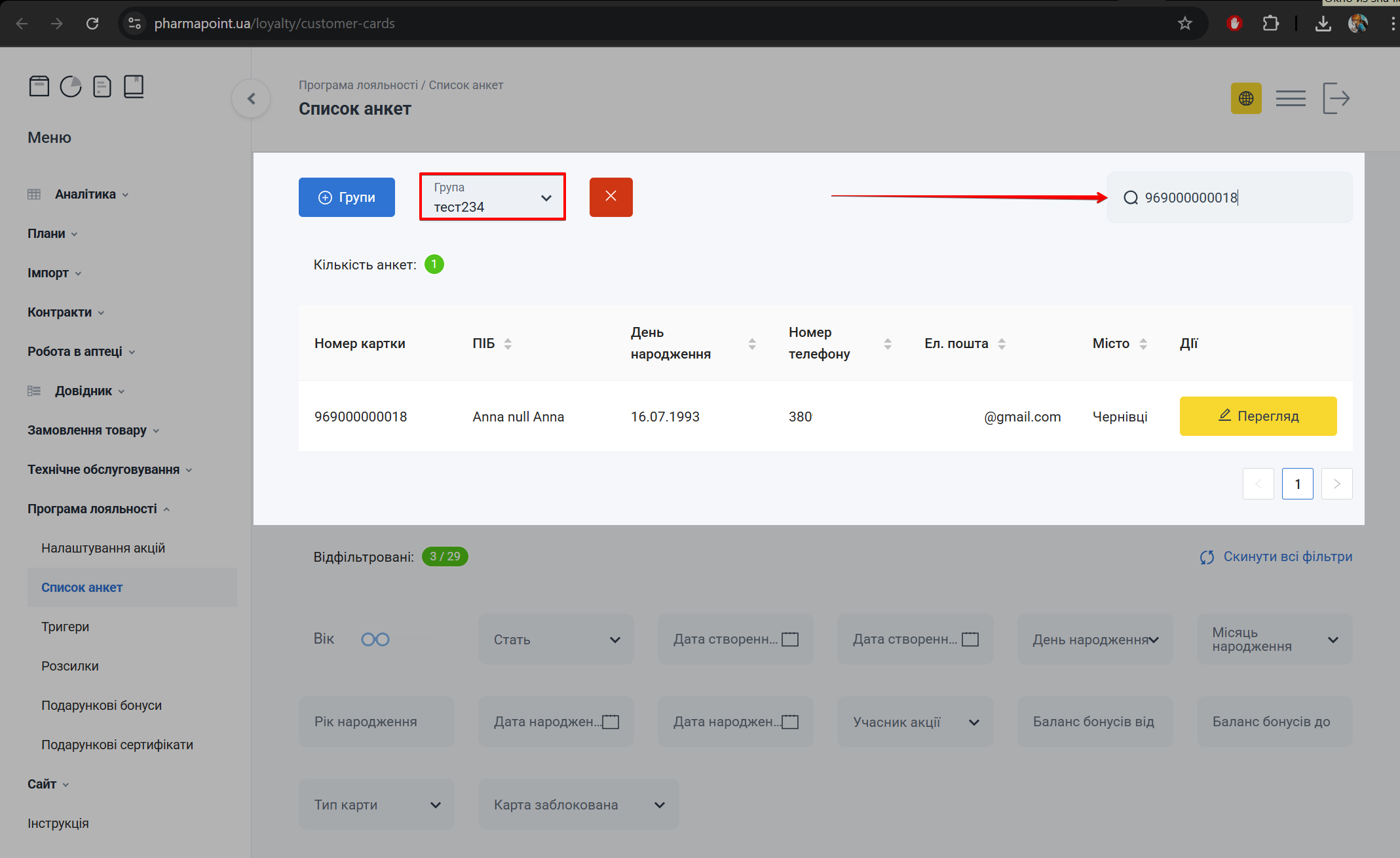Expand the Аналітика menu section
This screenshot has height=858, width=1400.
[85, 194]
